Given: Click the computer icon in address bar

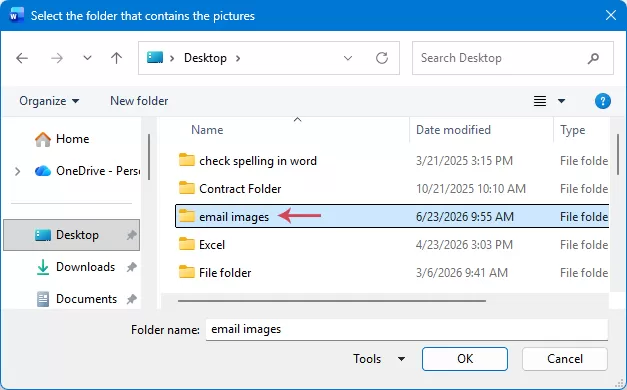Looking at the screenshot, I should point(155,58).
